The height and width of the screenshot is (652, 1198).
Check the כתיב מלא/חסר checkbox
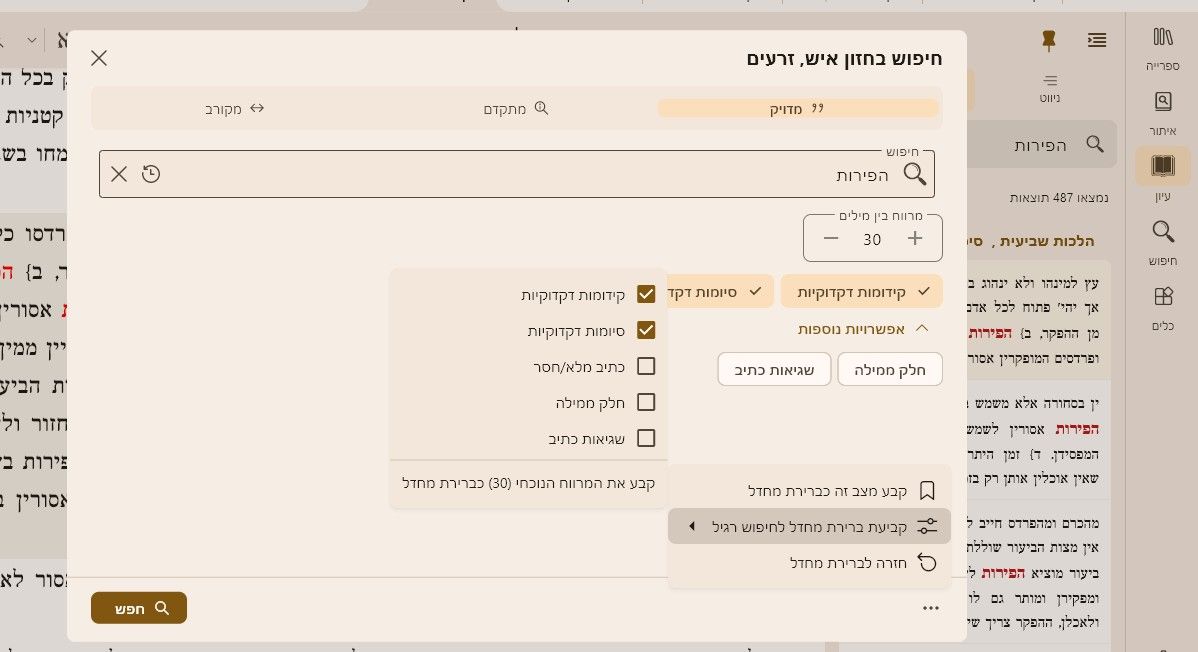646,366
